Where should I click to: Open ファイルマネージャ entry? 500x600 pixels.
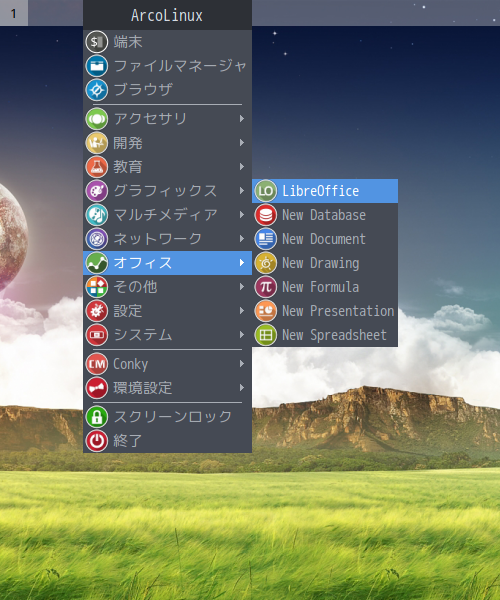[167, 66]
